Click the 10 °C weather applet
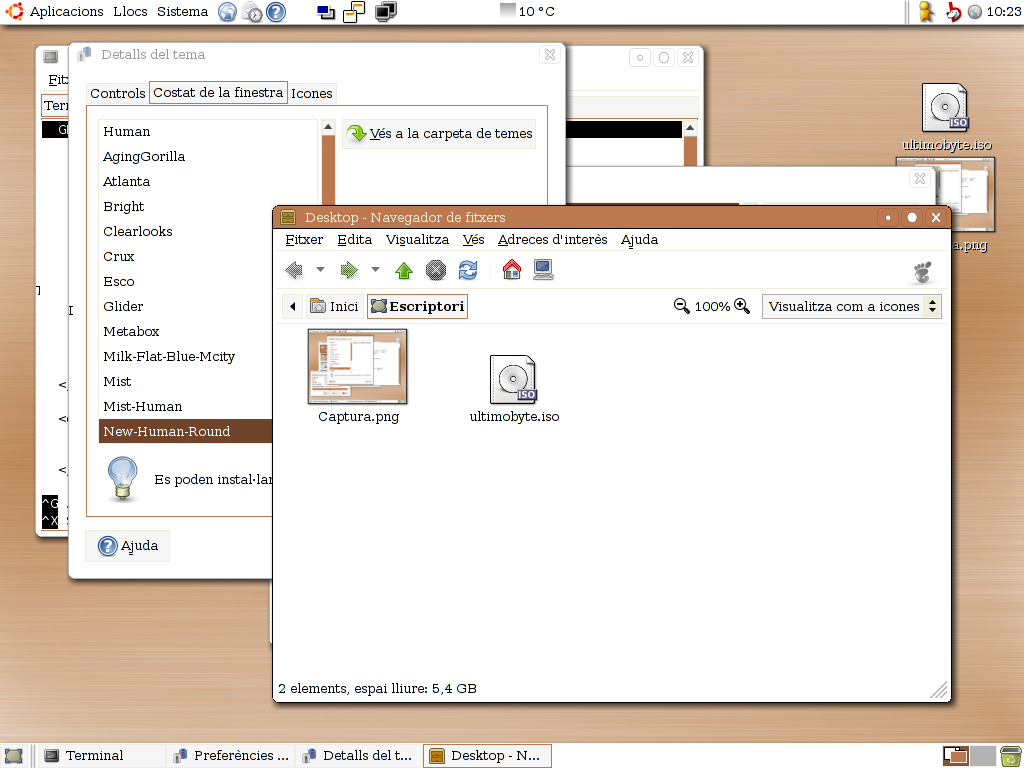The image size is (1024, 768). (528, 11)
